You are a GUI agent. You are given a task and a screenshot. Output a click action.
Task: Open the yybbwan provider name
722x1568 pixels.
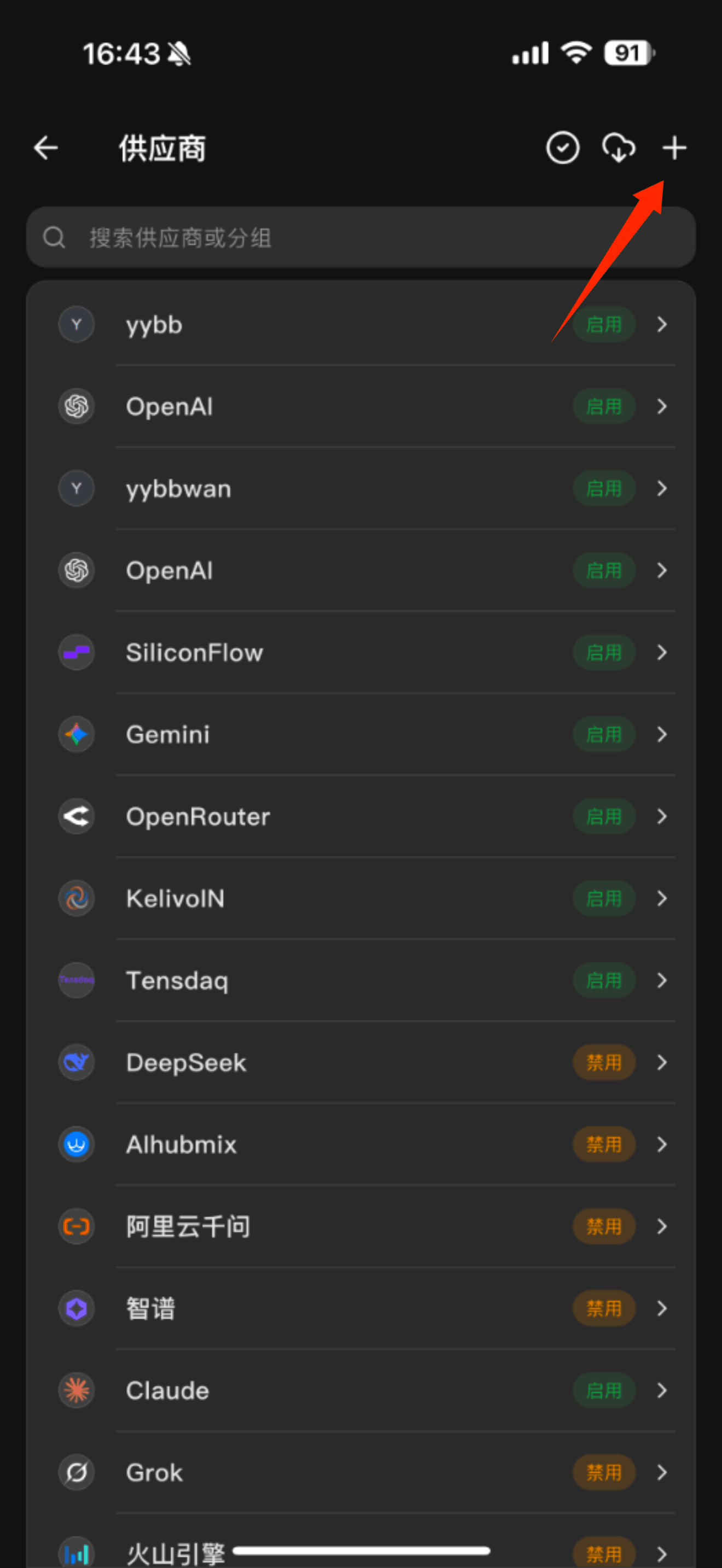click(x=178, y=489)
